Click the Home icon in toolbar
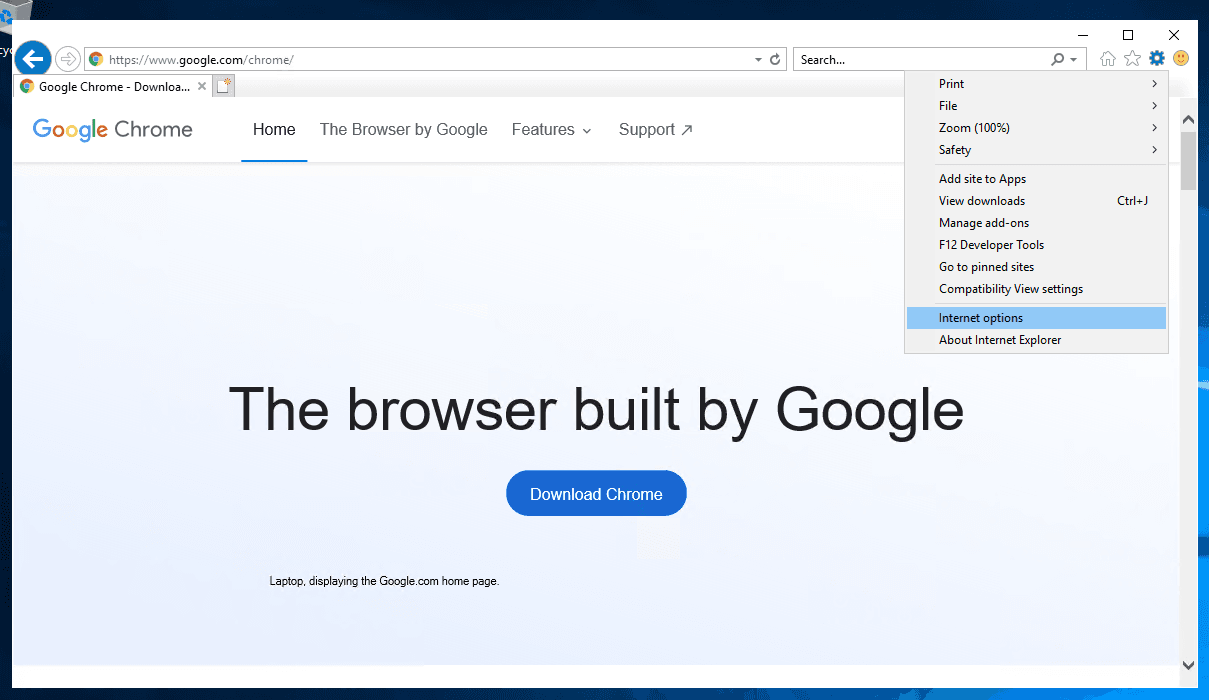1209x700 pixels. click(x=1107, y=59)
